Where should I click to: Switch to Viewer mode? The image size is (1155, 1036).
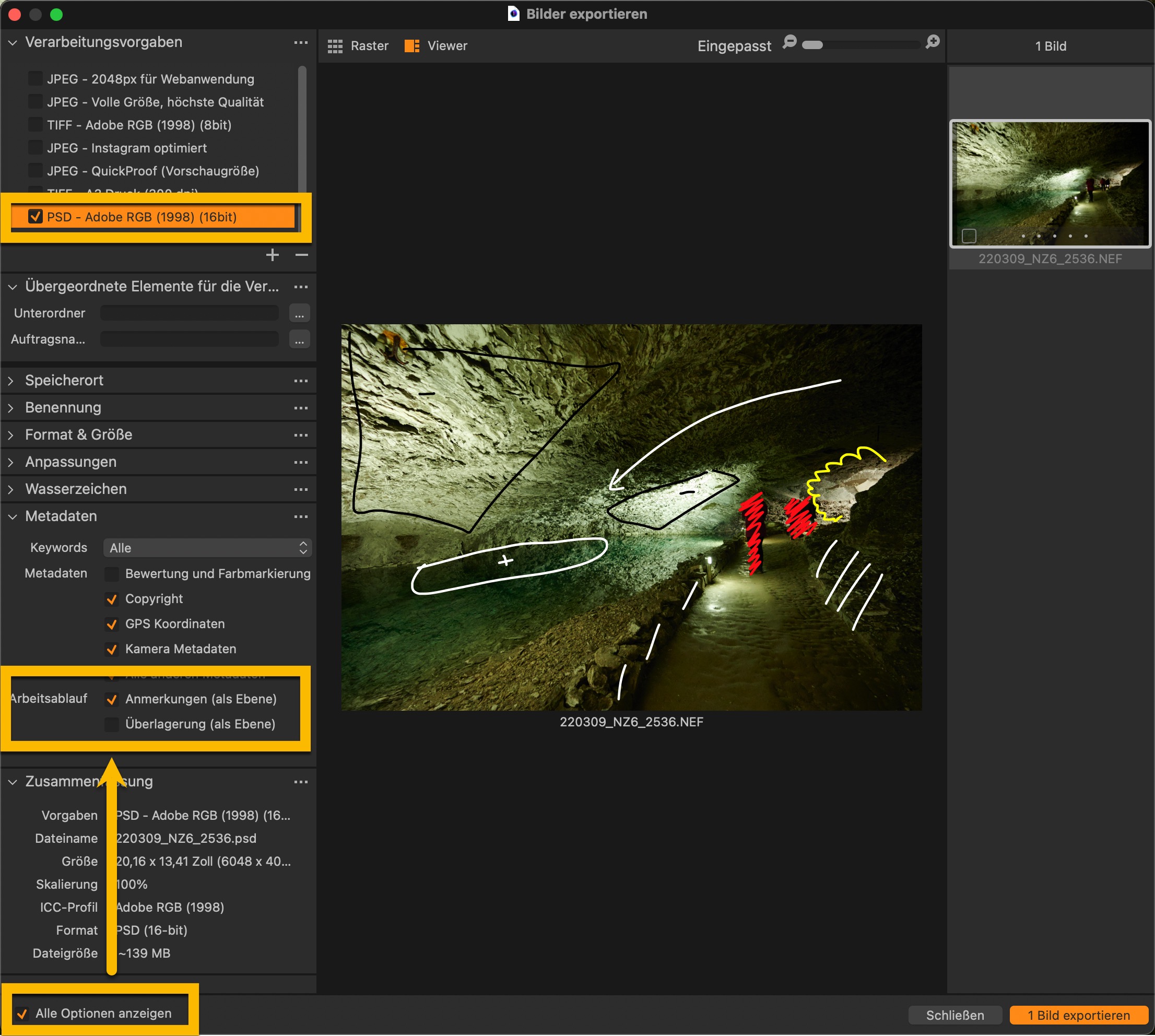[x=436, y=46]
